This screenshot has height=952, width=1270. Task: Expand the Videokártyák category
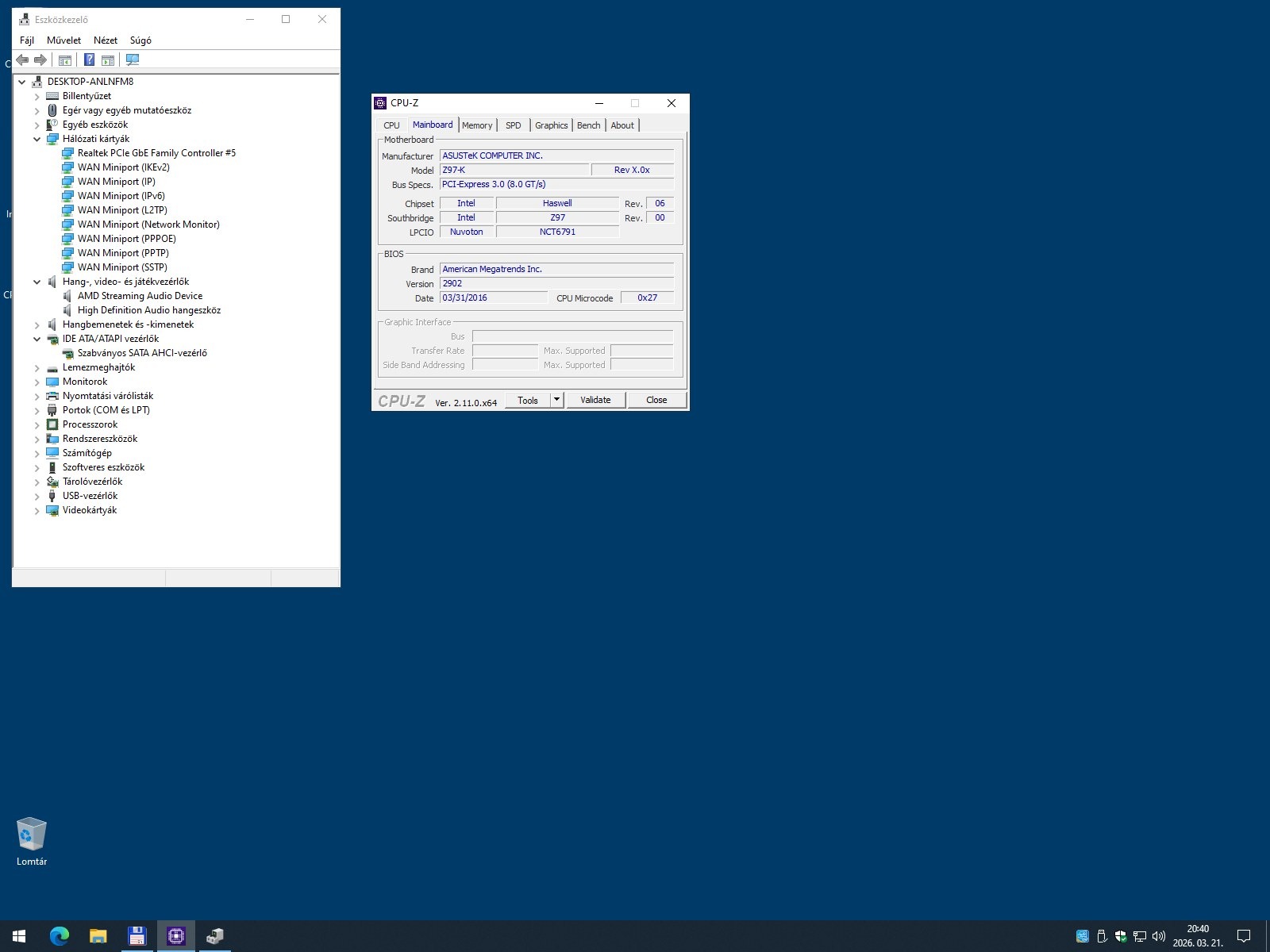click(x=37, y=510)
